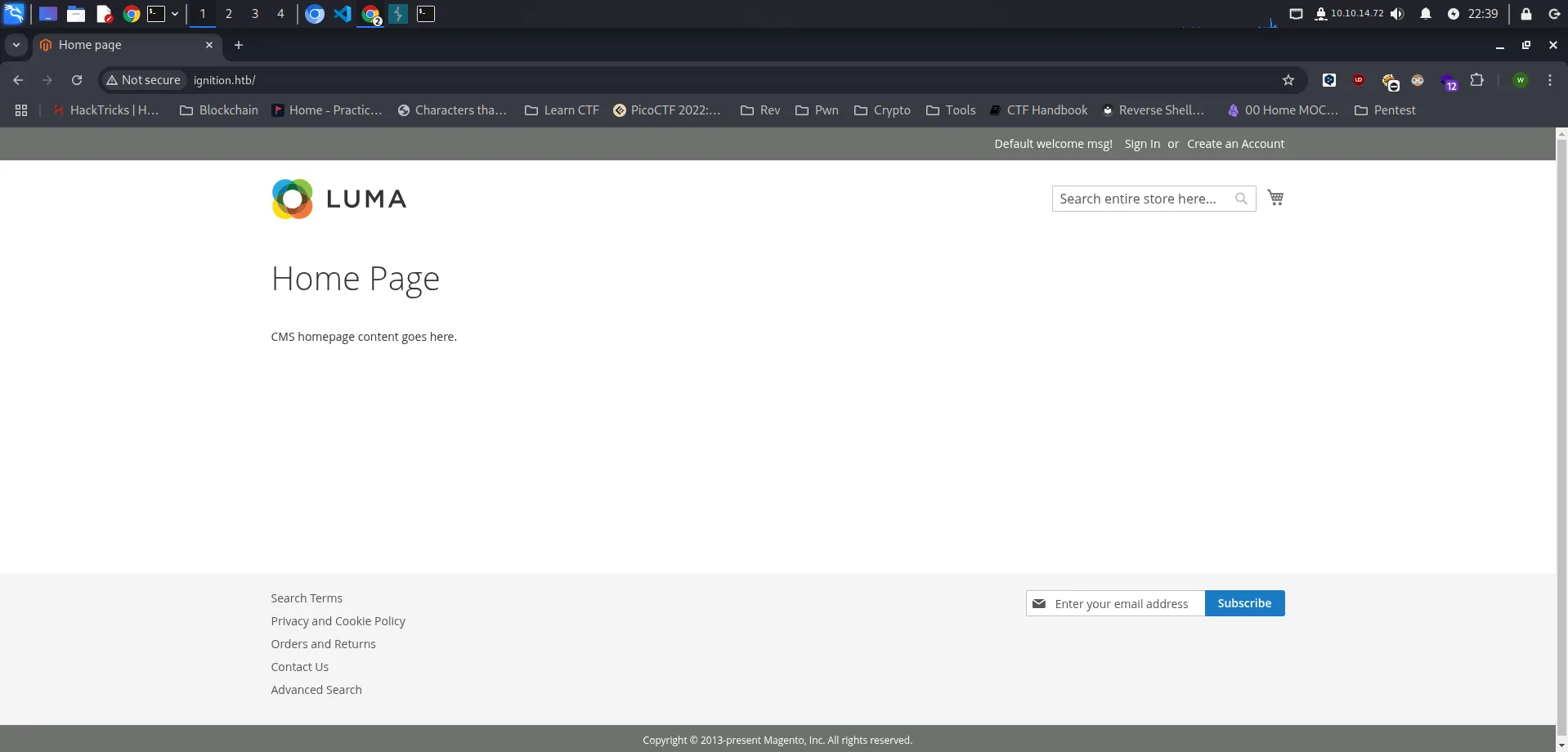Reload the page with the refresh icon

point(77,80)
